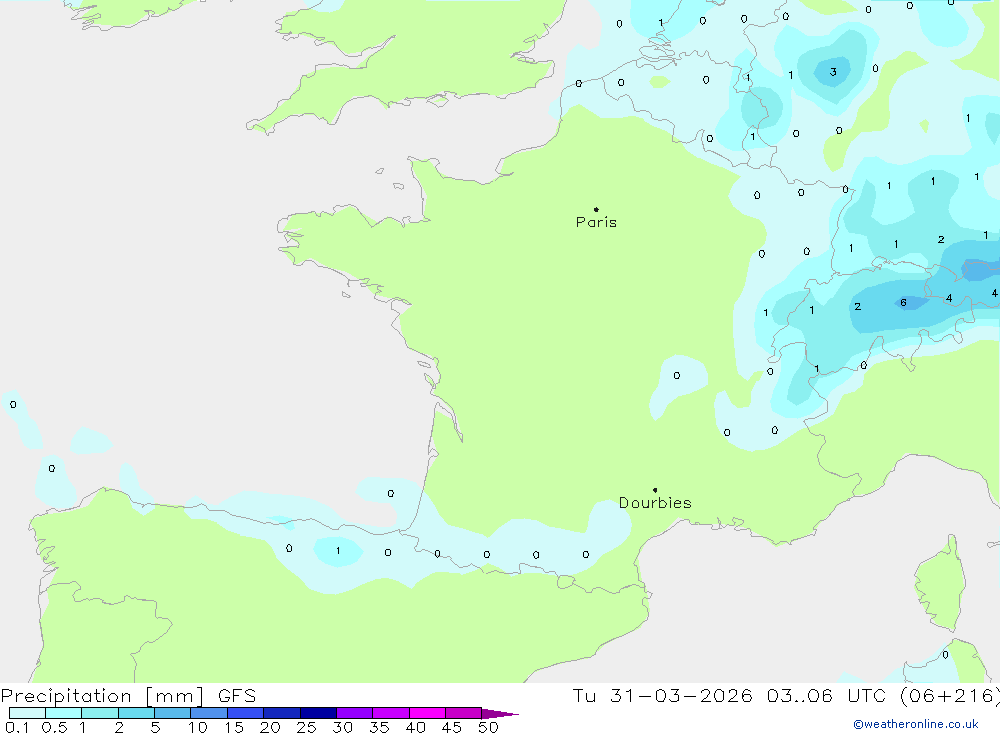Click the over-50 legend arrow tip
1000x733 pixels.
(x=500, y=714)
